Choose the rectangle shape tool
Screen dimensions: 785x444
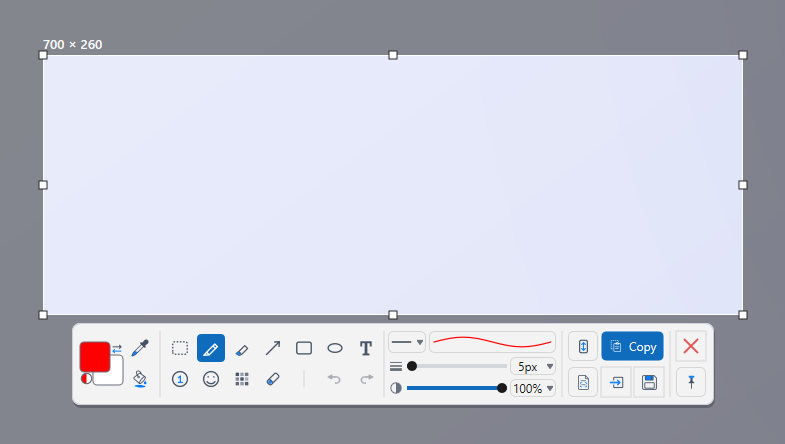[x=304, y=348]
